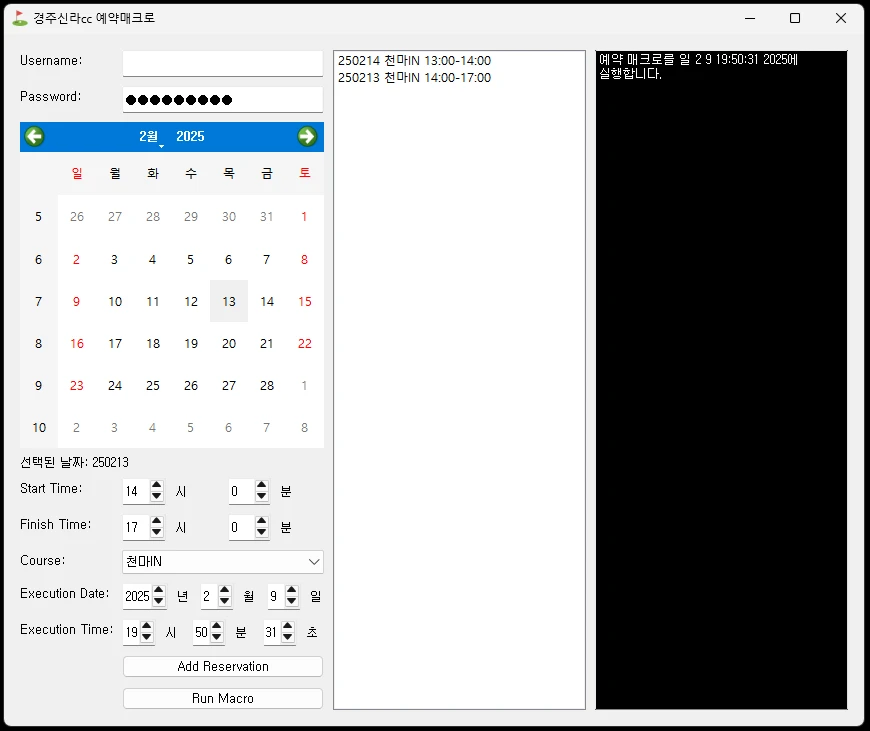Decrease the Finish Time minute value

(x=262, y=533)
